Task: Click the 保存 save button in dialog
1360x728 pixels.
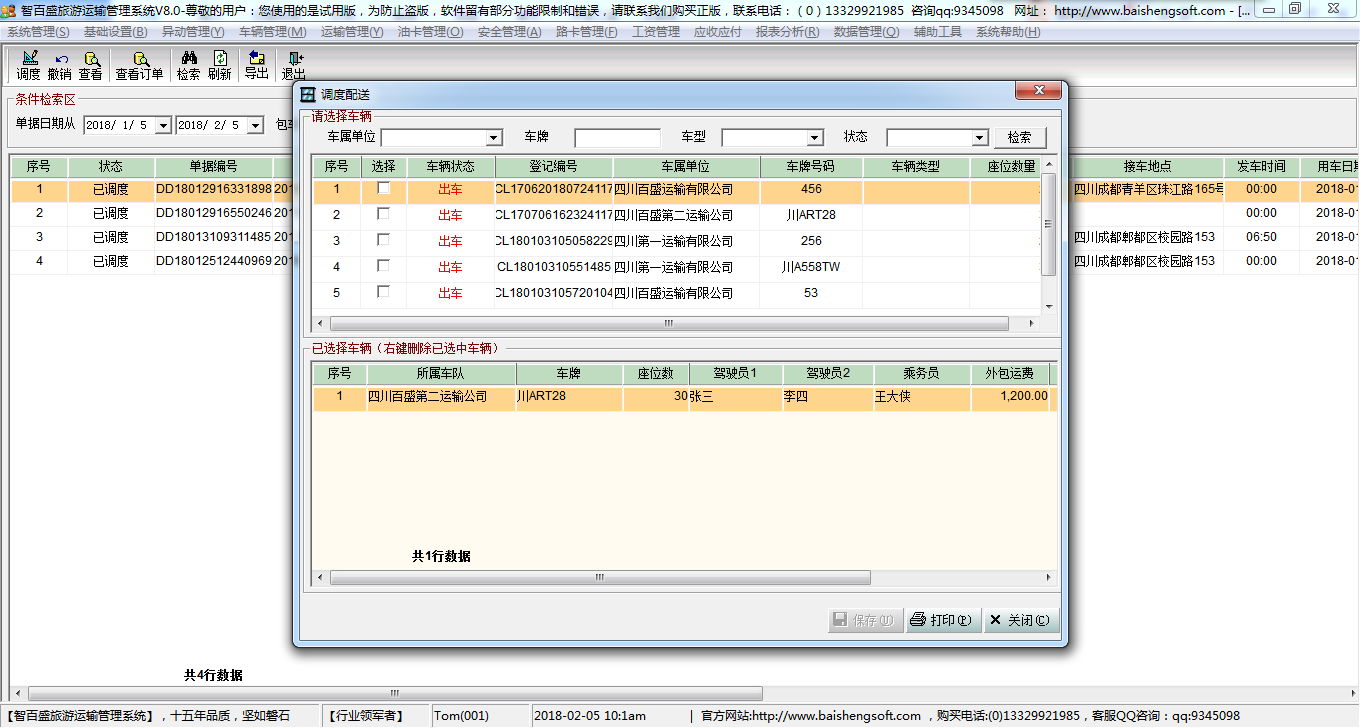Action: (x=866, y=620)
